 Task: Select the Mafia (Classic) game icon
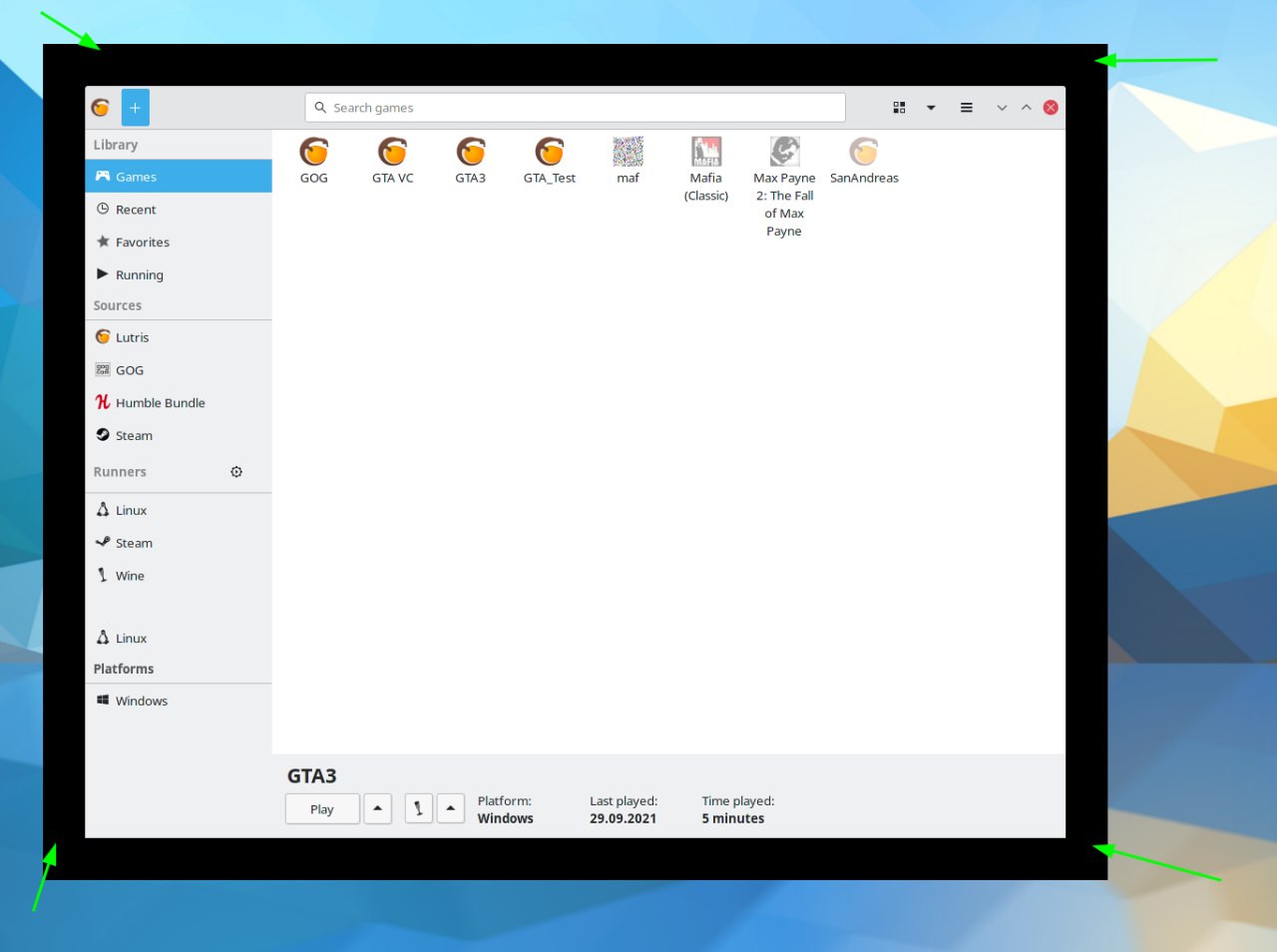[706, 152]
